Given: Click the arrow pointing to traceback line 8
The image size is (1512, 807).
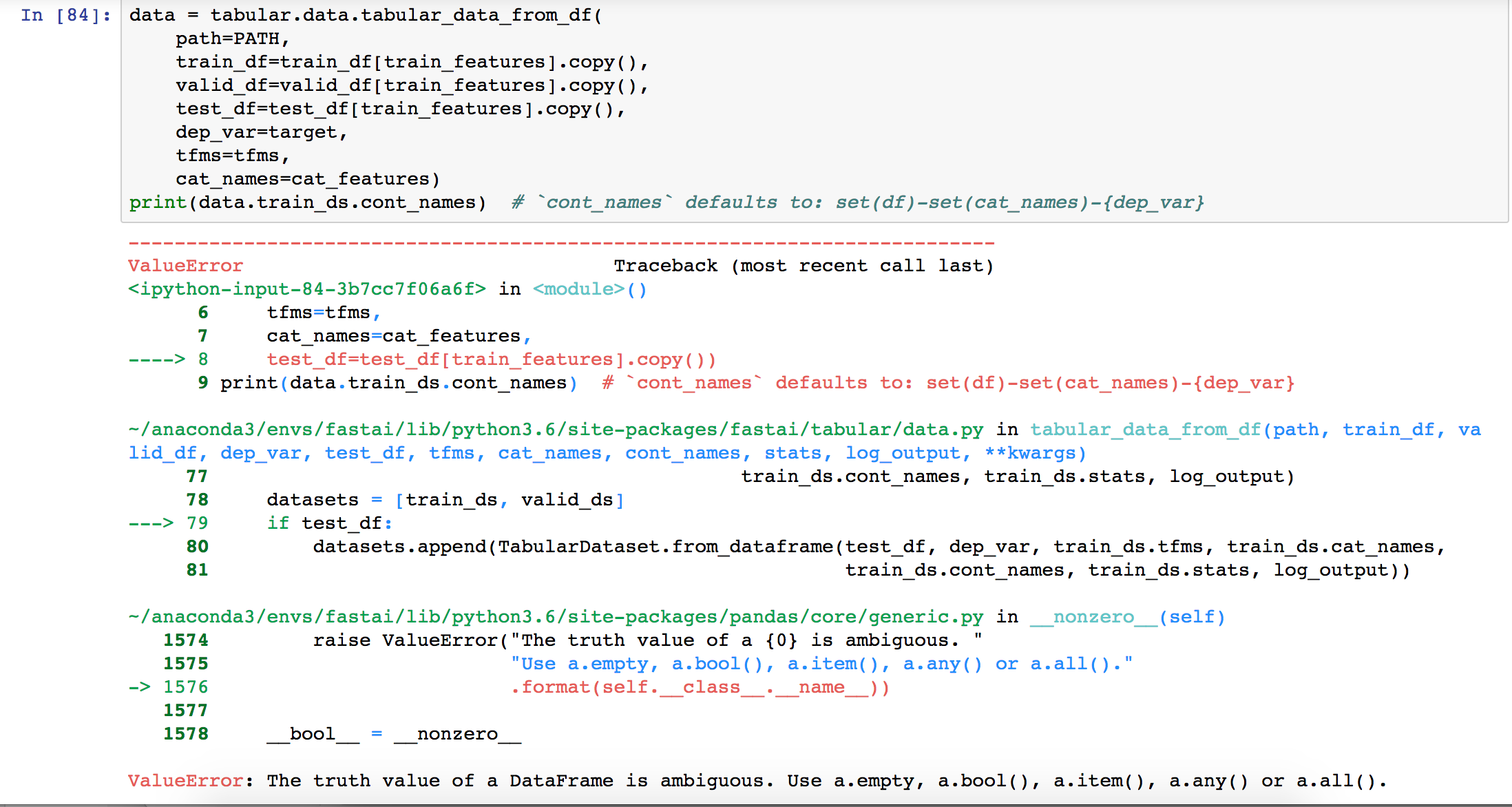Looking at the screenshot, I should [x=156, y=359].
